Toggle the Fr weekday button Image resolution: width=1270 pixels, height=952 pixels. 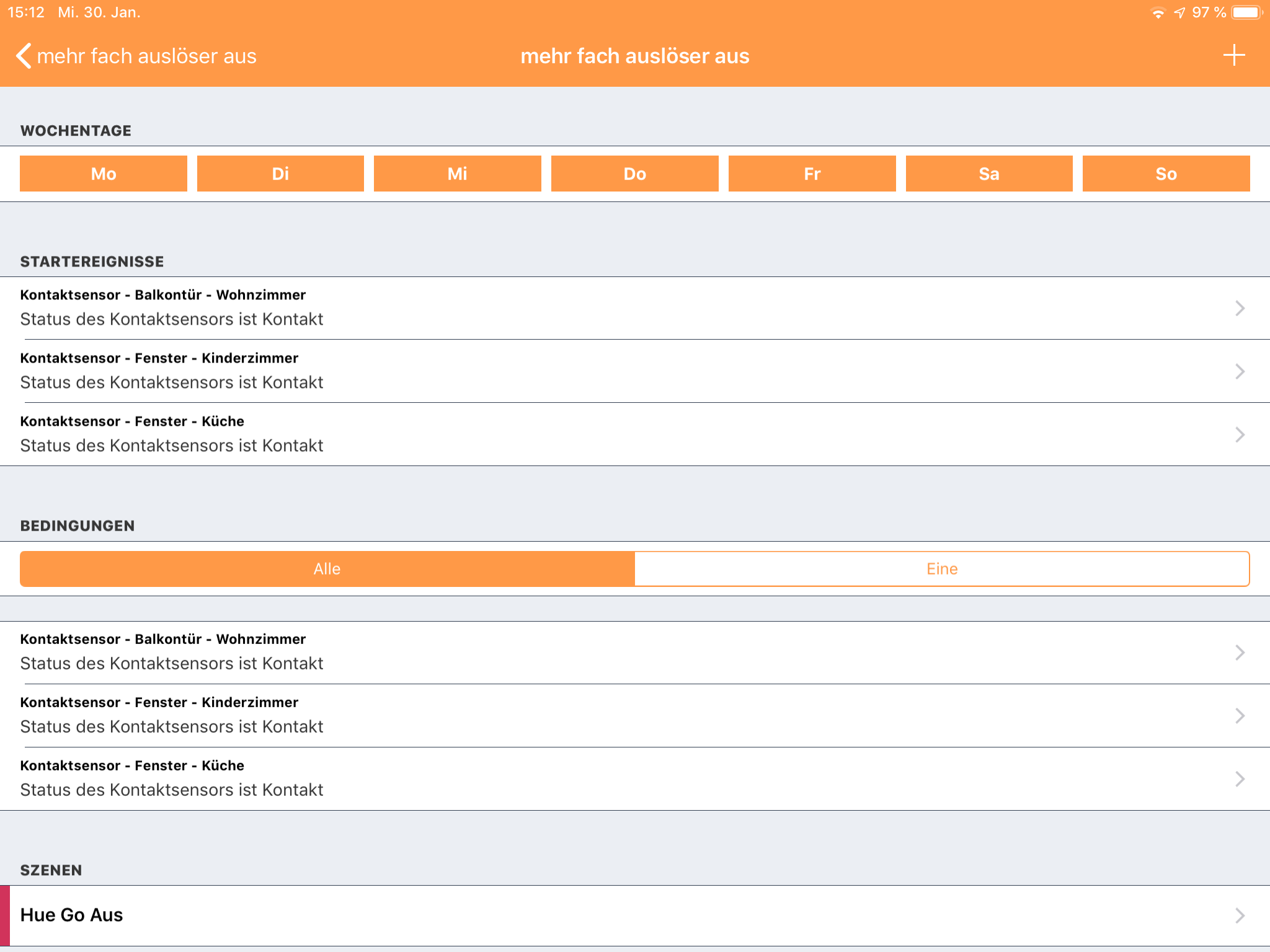tap(812, 174)
